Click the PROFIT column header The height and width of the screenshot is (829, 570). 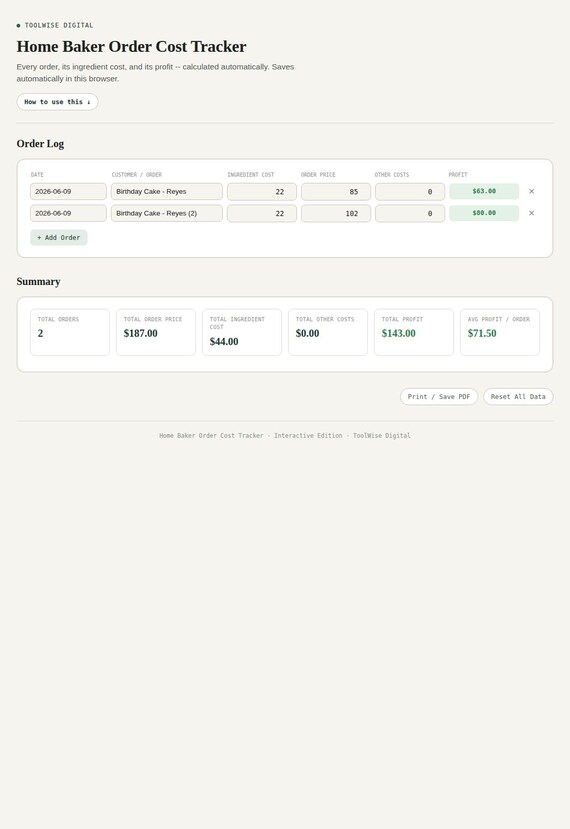[x=458, y=174]
